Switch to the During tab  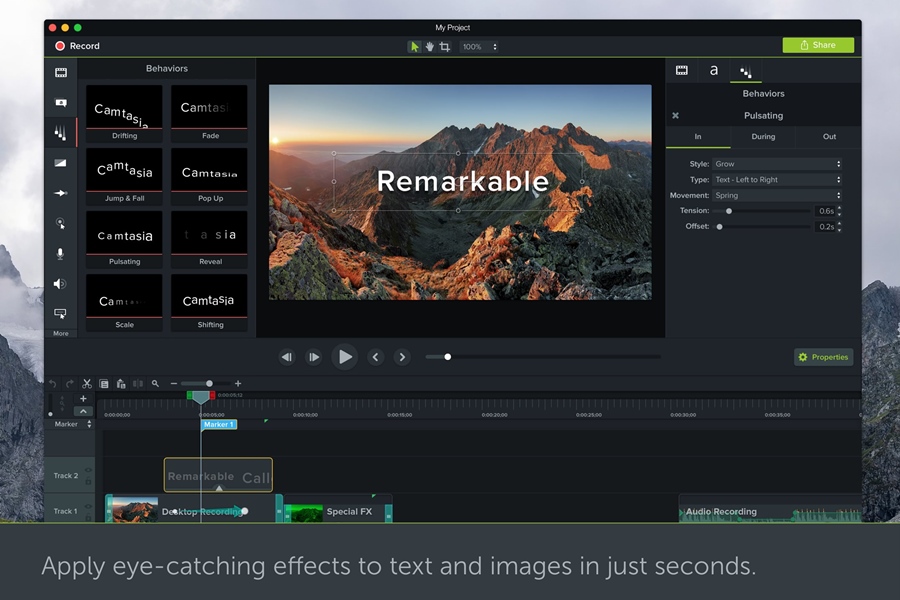click(763, 137)
